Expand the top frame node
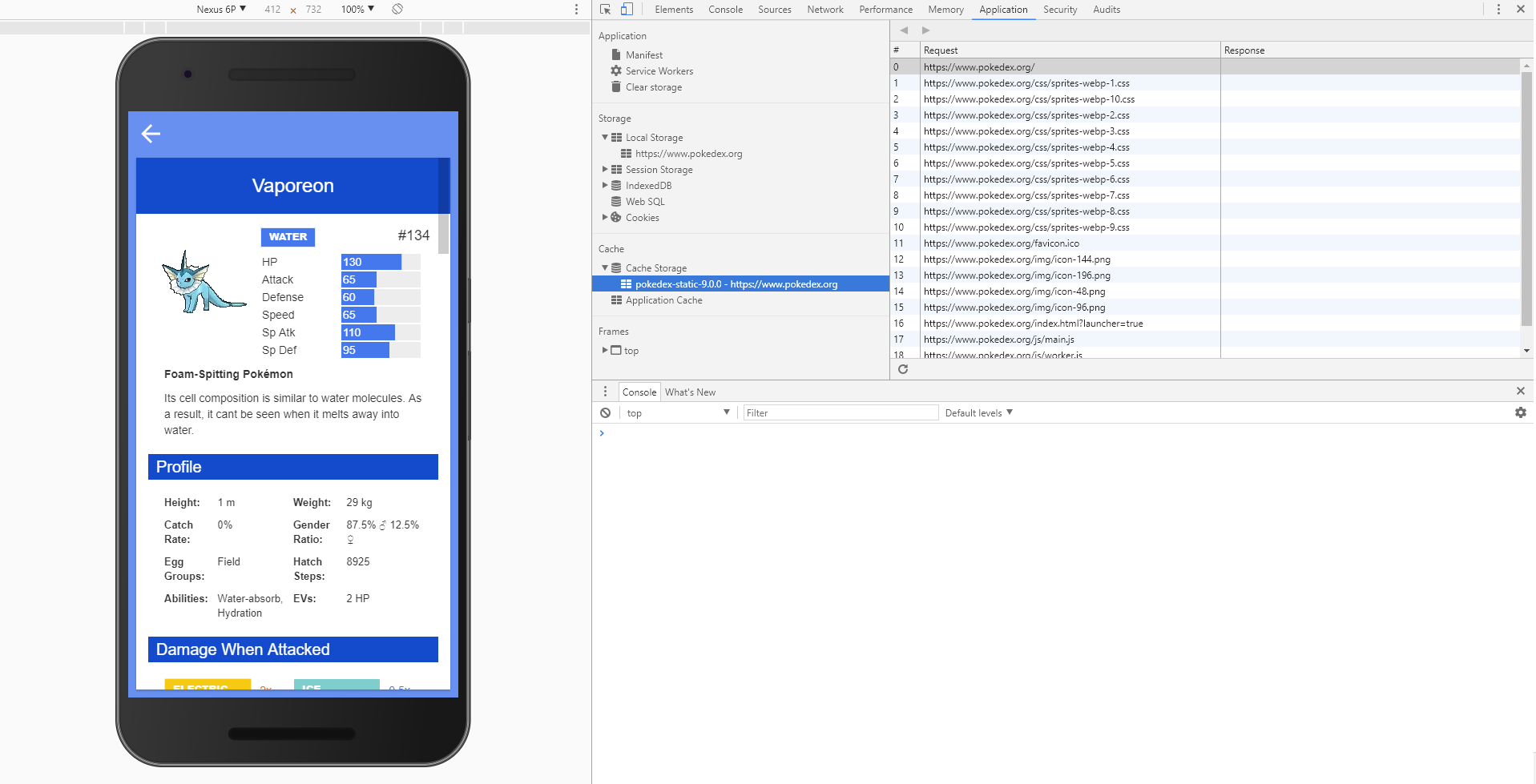 click(x=605, y=351)
